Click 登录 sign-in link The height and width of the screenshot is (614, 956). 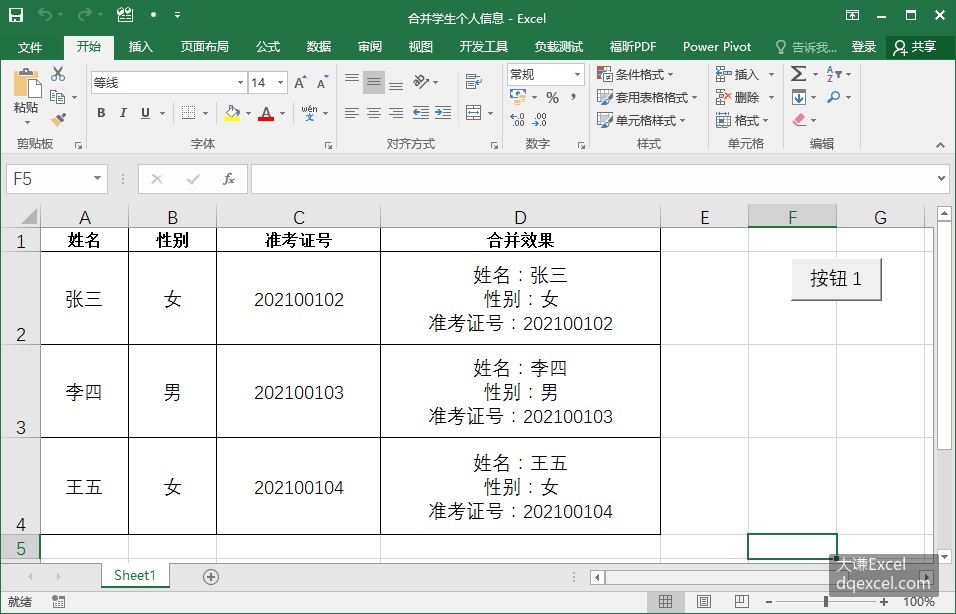(x=863, y=47)
